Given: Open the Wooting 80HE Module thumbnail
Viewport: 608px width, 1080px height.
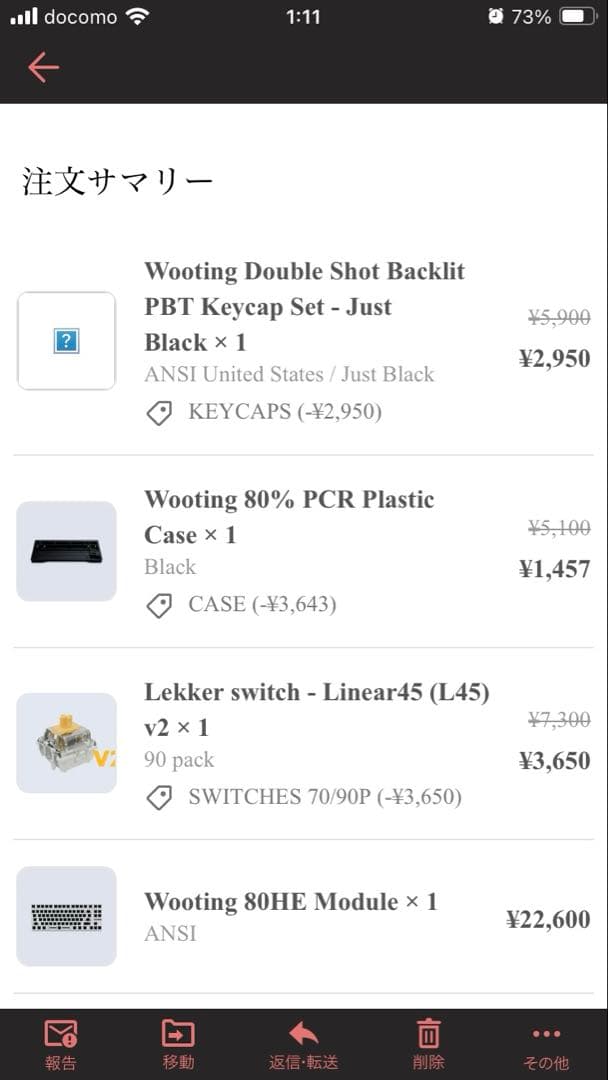Looking at the screenshot, I should tap(66, 916).
